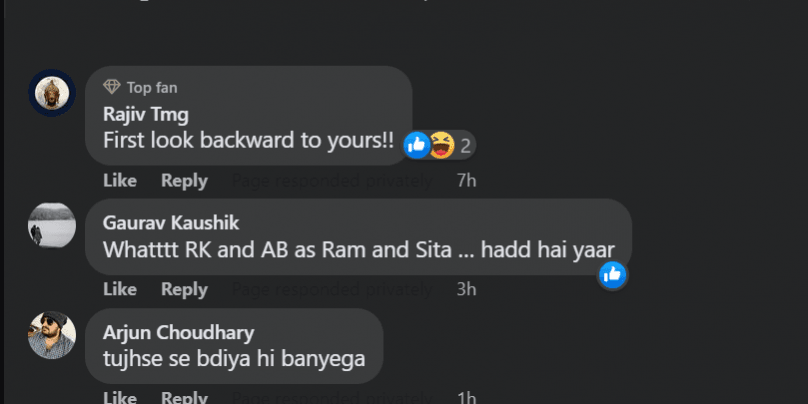Click 'Page responded privately' under Rajiv's comment
The width and height of the screenshot is (808, 404).
click(x=332, y=181)
